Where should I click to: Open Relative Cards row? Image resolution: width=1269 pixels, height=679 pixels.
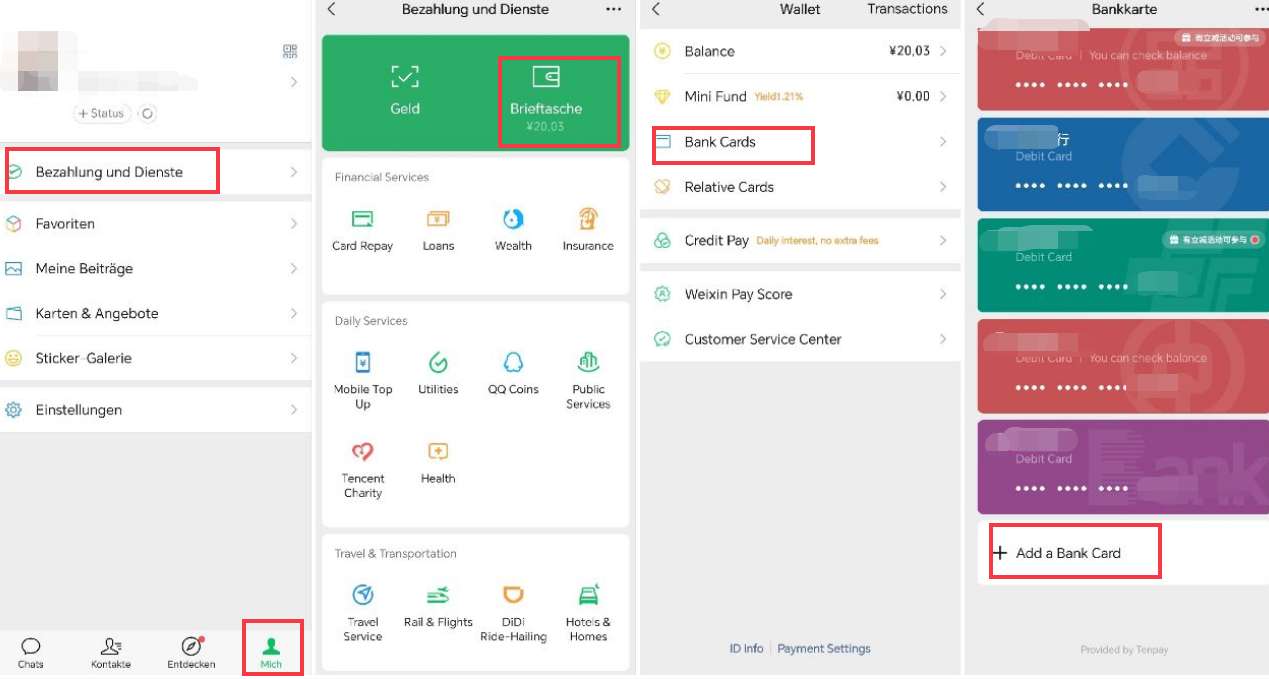coord(800,187)
